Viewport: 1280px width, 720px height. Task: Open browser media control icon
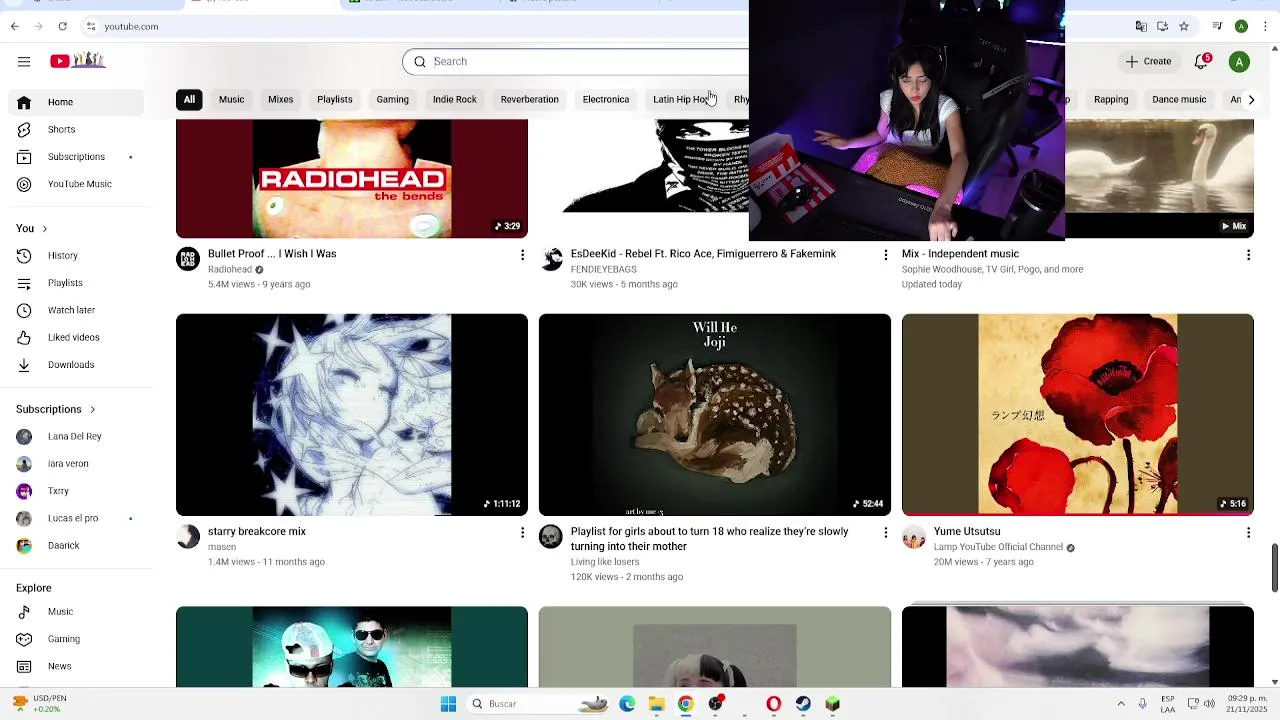(1217, 26)
